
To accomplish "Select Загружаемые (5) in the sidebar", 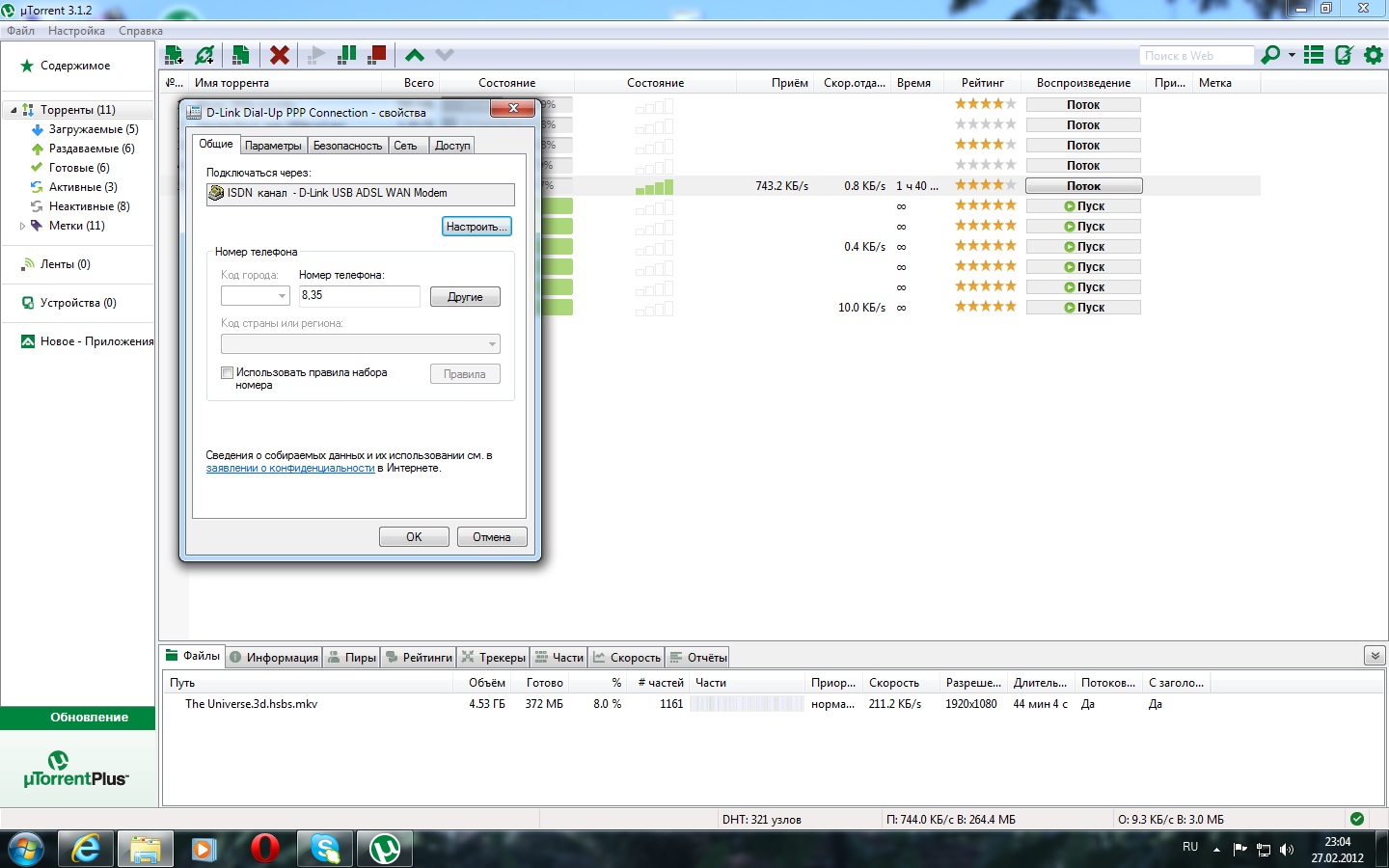I will click(94, 129).
